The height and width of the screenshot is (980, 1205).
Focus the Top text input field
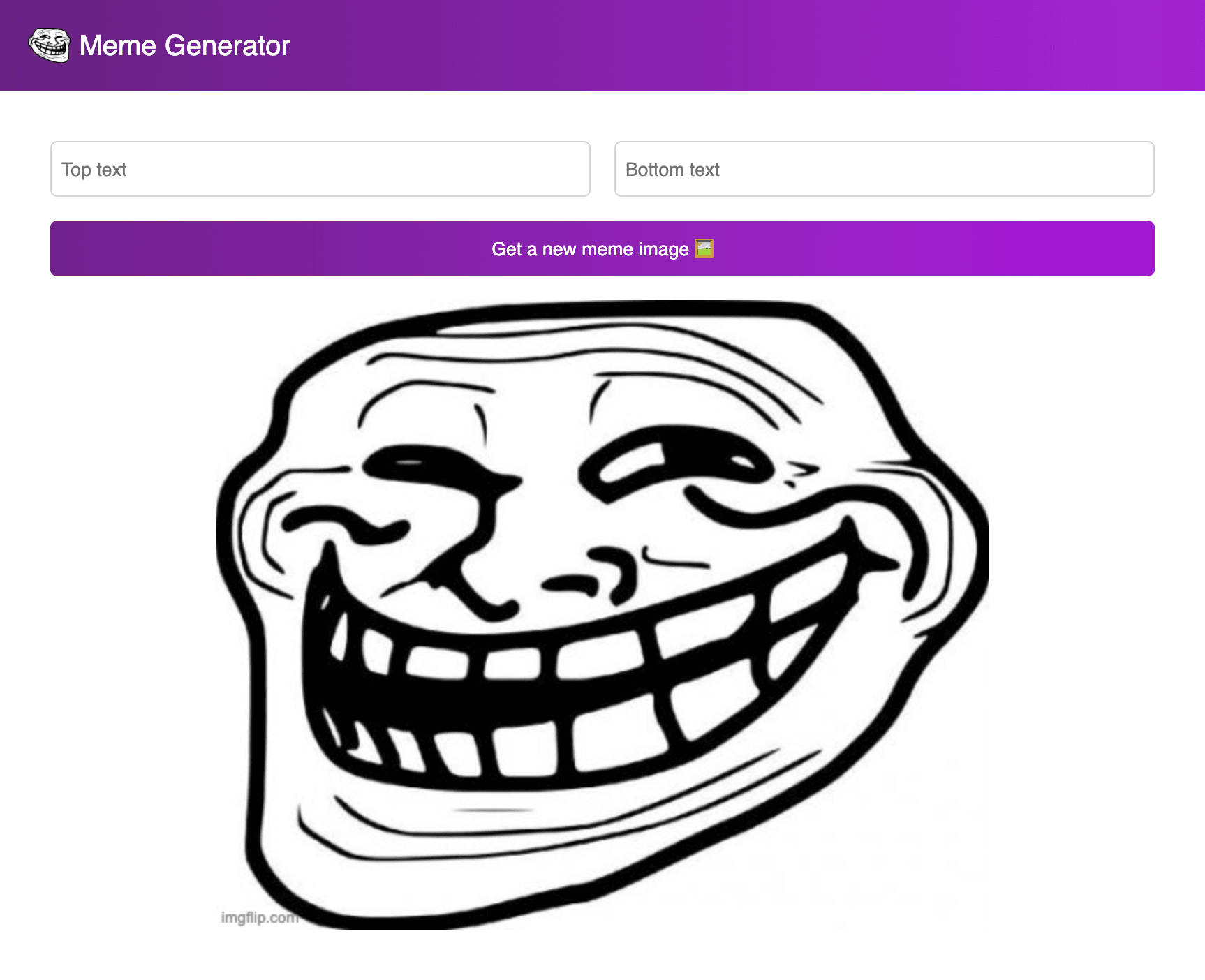click(320, 169)
